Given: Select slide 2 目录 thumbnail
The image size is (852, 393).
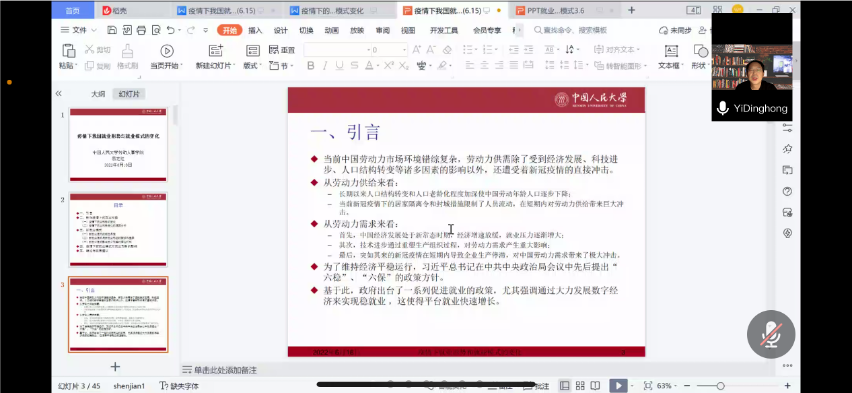Looking at the screenshot, I should pos(118,230).
